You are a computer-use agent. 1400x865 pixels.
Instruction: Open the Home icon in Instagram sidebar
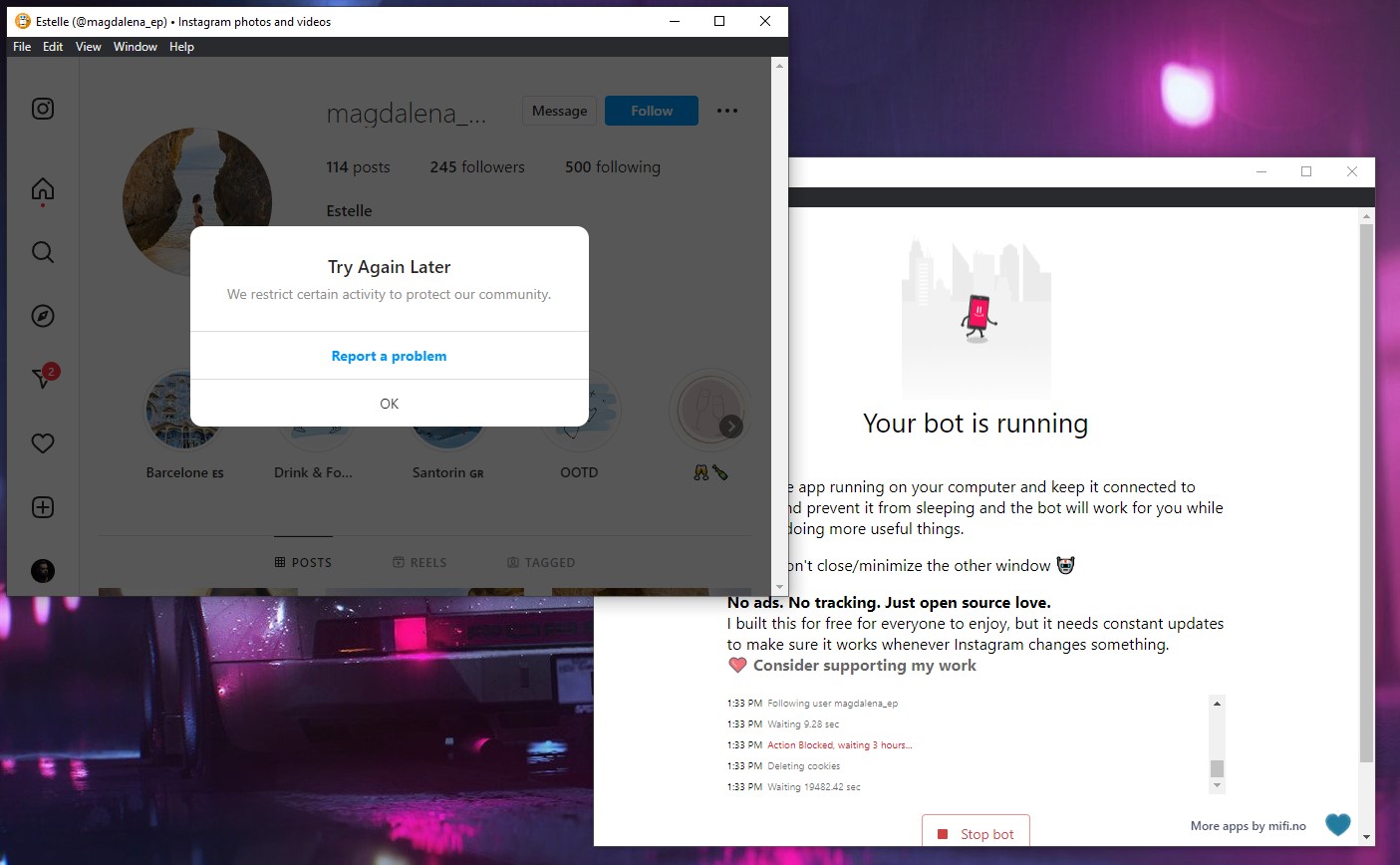(x=43, y=189)
